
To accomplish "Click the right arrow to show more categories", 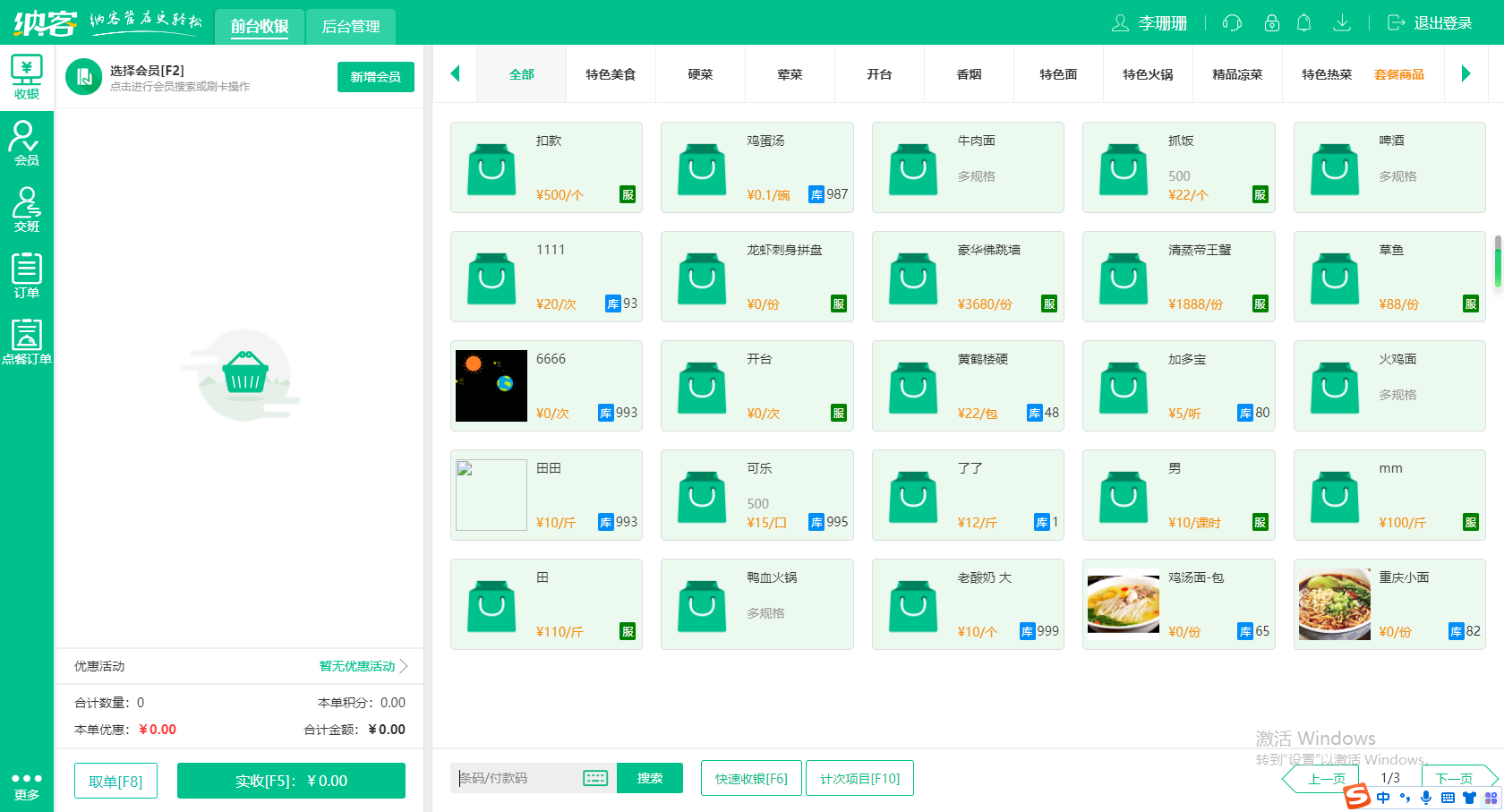I will [x=1468, y=74].
